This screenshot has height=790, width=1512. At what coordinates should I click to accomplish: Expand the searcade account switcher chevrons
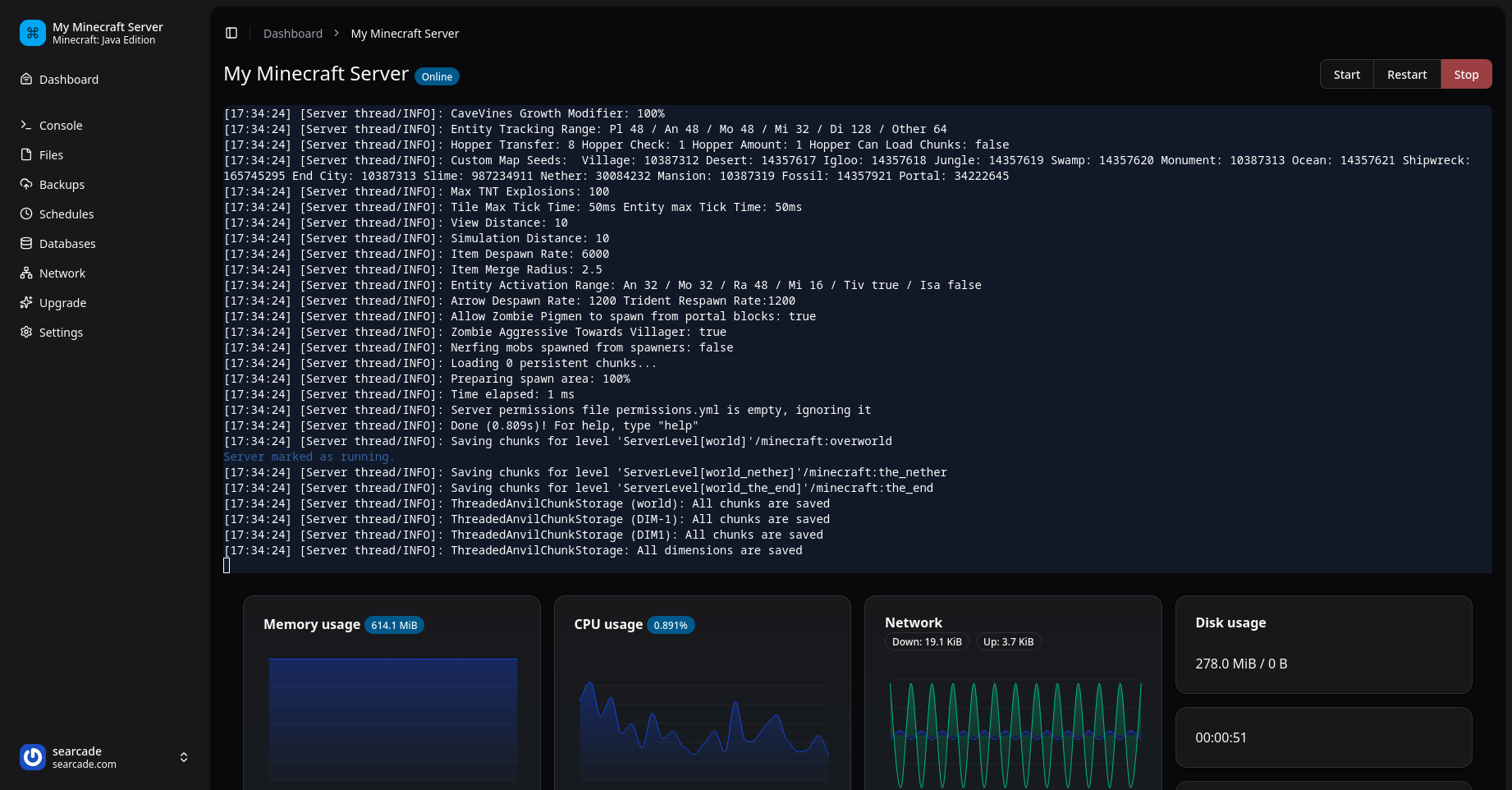click(x=184, y=757)
